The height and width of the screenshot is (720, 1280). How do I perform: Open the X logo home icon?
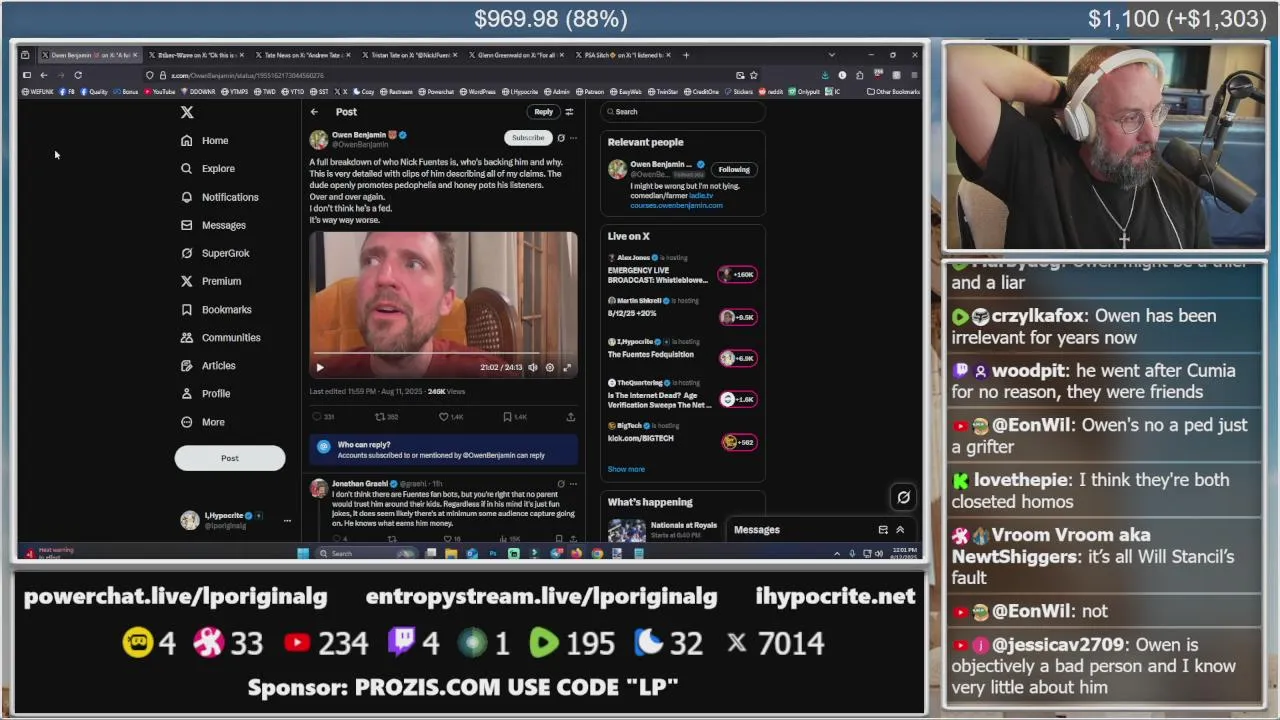[187, 112]
